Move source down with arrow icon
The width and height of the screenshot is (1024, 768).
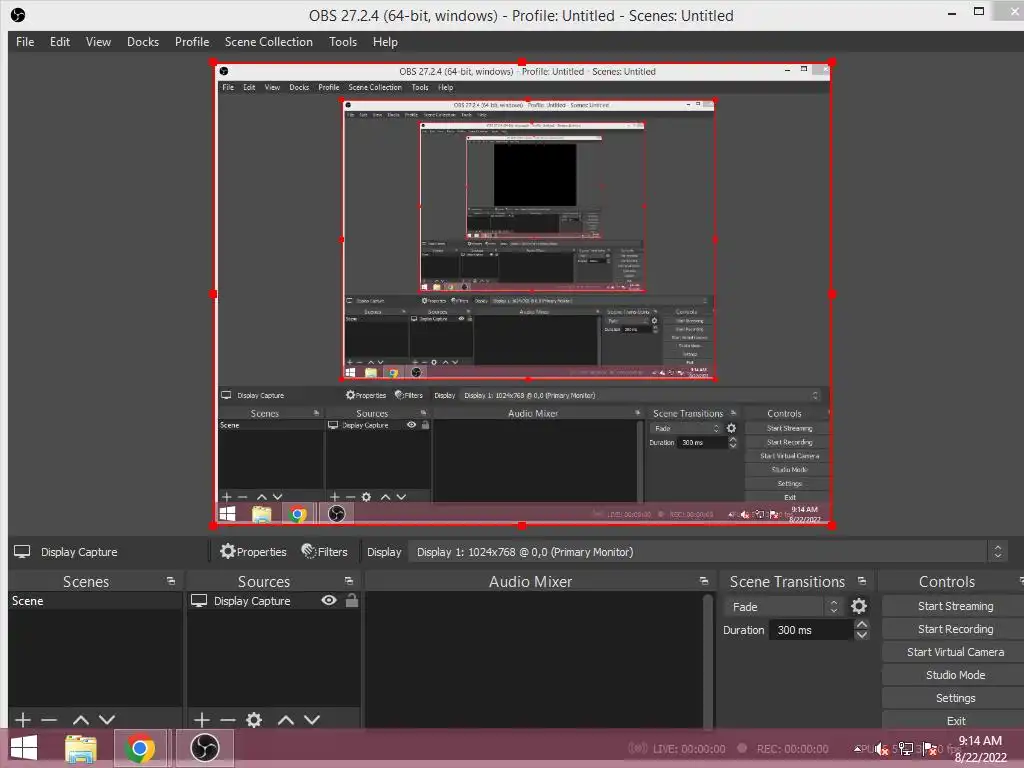[312, 720]
